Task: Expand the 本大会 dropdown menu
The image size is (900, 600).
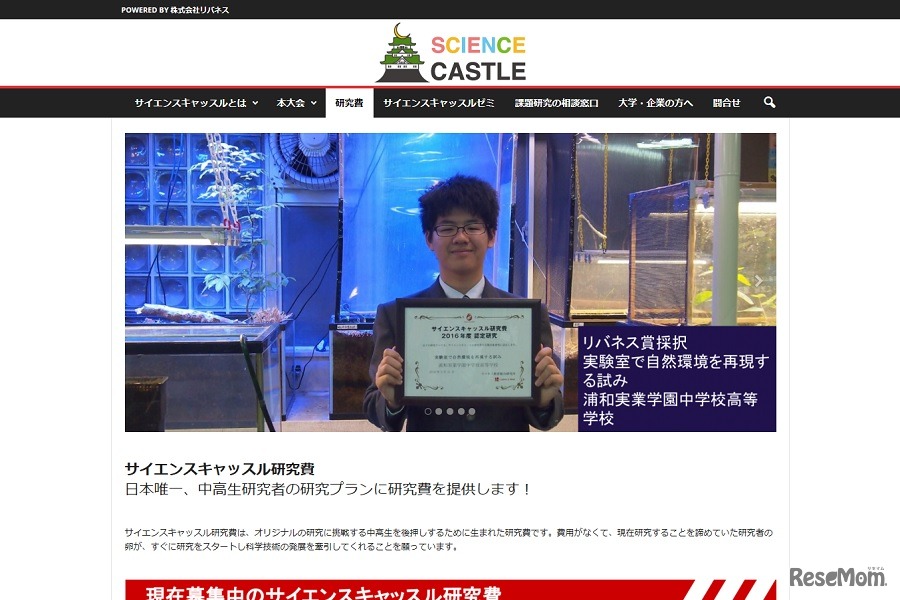Action: [296, 102]
